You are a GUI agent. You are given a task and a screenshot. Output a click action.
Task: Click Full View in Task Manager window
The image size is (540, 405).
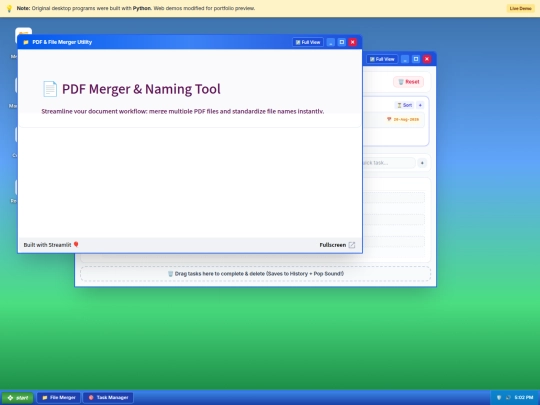click(382, 59)
